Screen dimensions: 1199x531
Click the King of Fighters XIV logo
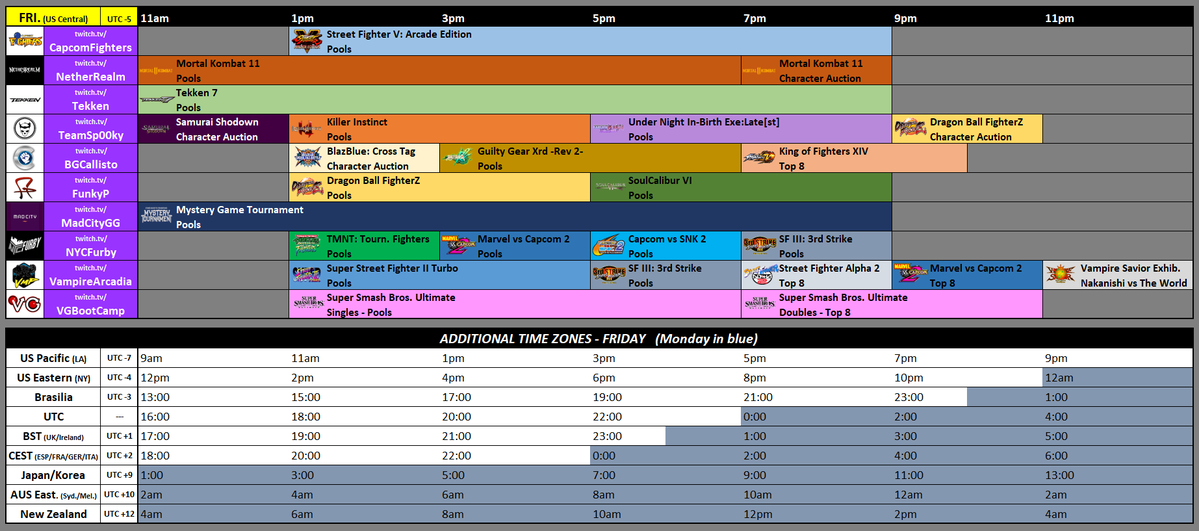point(759,158)
